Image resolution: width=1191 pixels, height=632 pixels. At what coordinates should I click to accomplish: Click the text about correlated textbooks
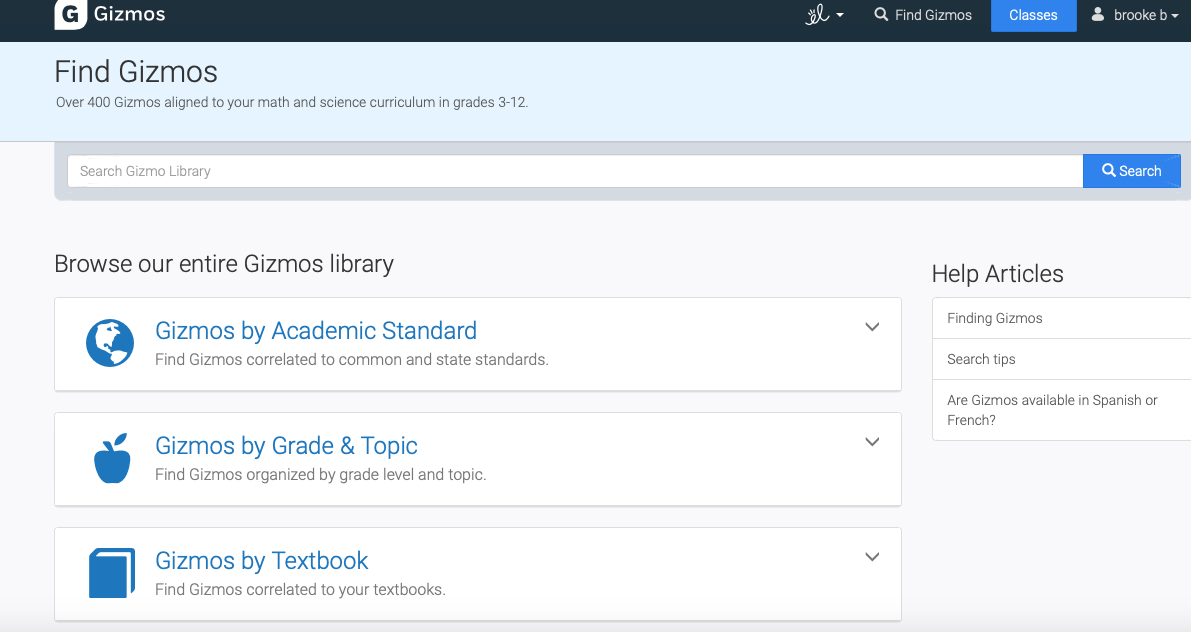300,589
